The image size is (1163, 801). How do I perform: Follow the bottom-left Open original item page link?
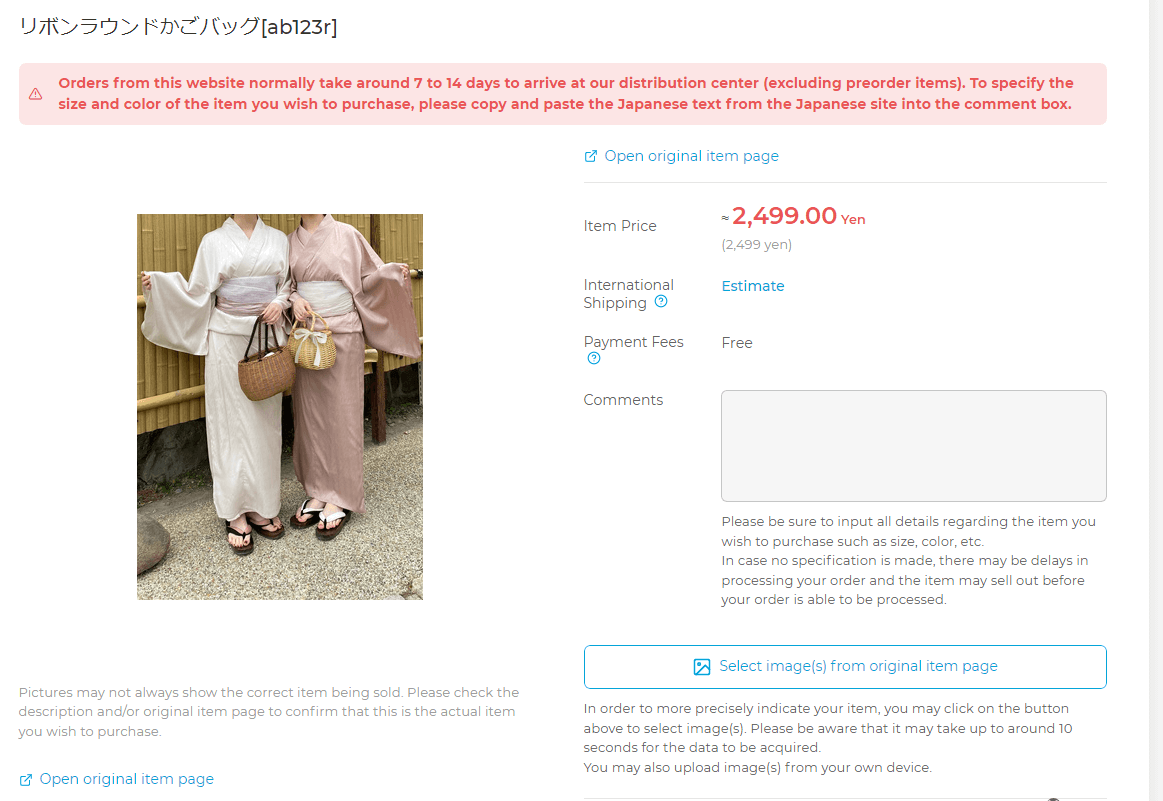[x=126, y=779]
